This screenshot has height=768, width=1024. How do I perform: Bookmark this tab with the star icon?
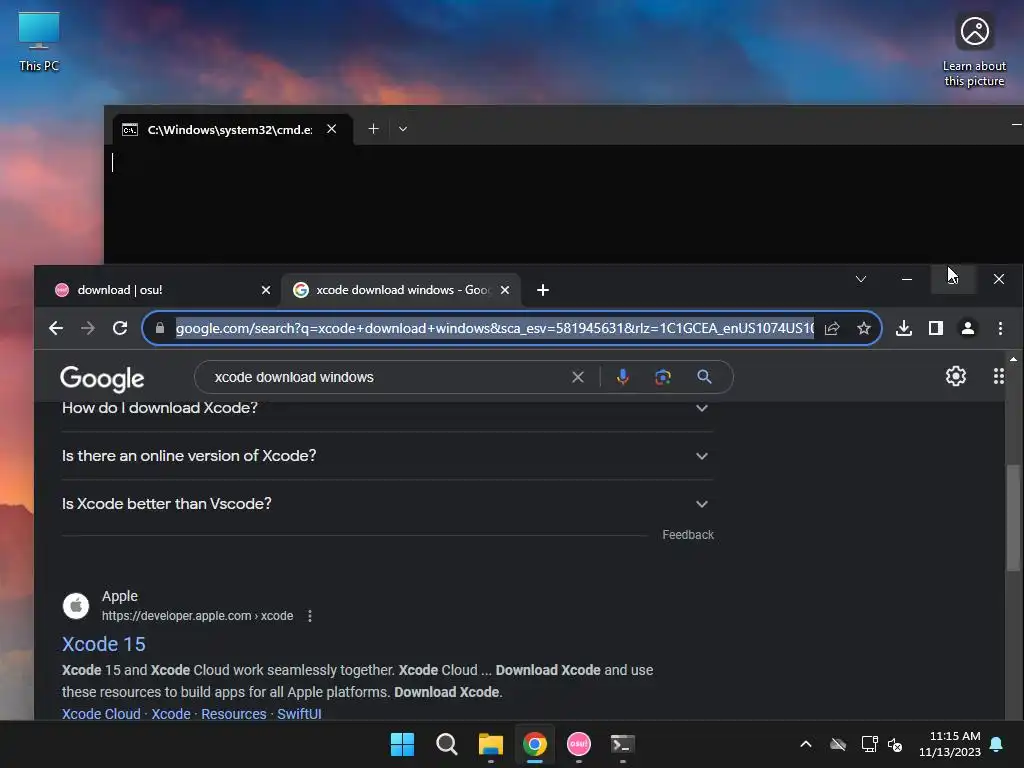coord(864,328)
